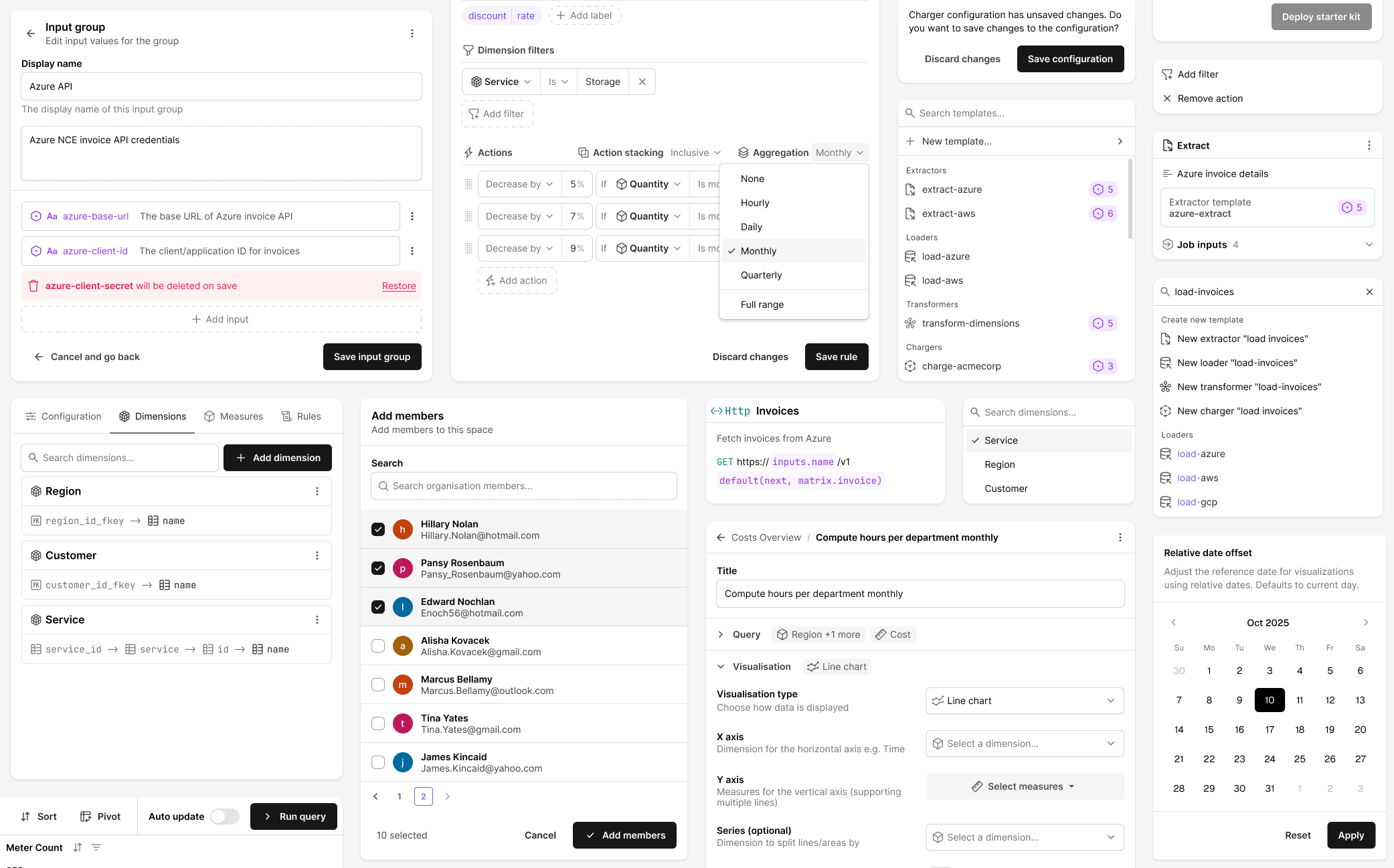Open the Visualisation type Line chart dropdown
1394x868 pixels.
[x=1024, y=701]
